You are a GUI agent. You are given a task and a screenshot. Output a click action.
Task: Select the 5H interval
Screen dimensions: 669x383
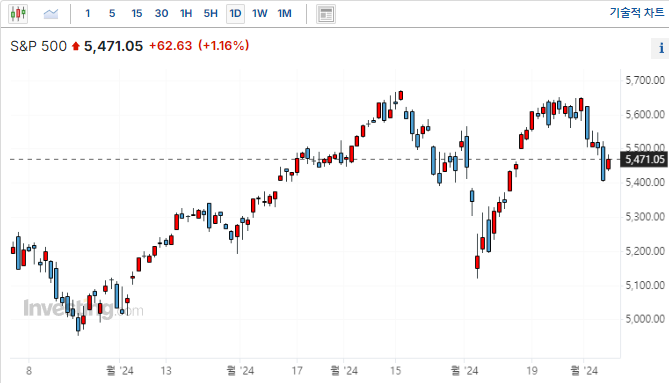pyautogui.click(x=210, y=14)
